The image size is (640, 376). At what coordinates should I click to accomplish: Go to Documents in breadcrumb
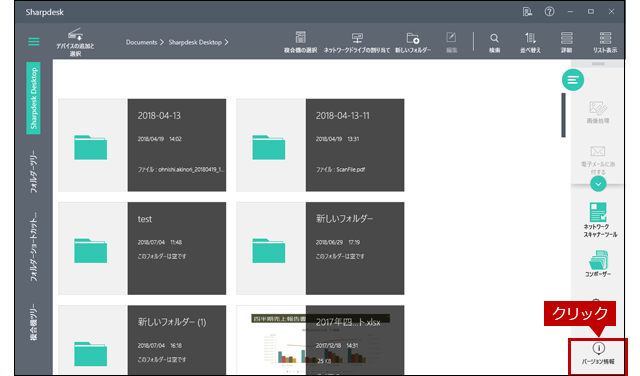[x=141, y=42]
